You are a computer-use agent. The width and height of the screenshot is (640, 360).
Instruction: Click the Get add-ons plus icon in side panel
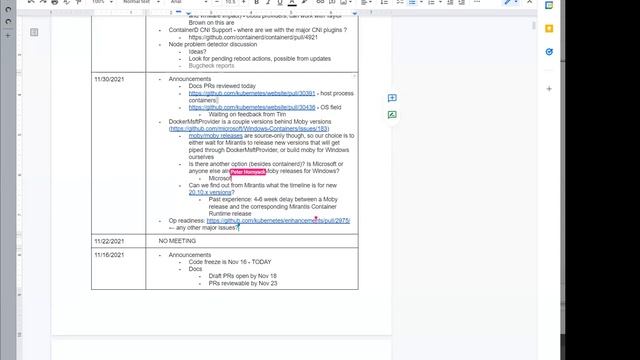(x=549, y=89)
